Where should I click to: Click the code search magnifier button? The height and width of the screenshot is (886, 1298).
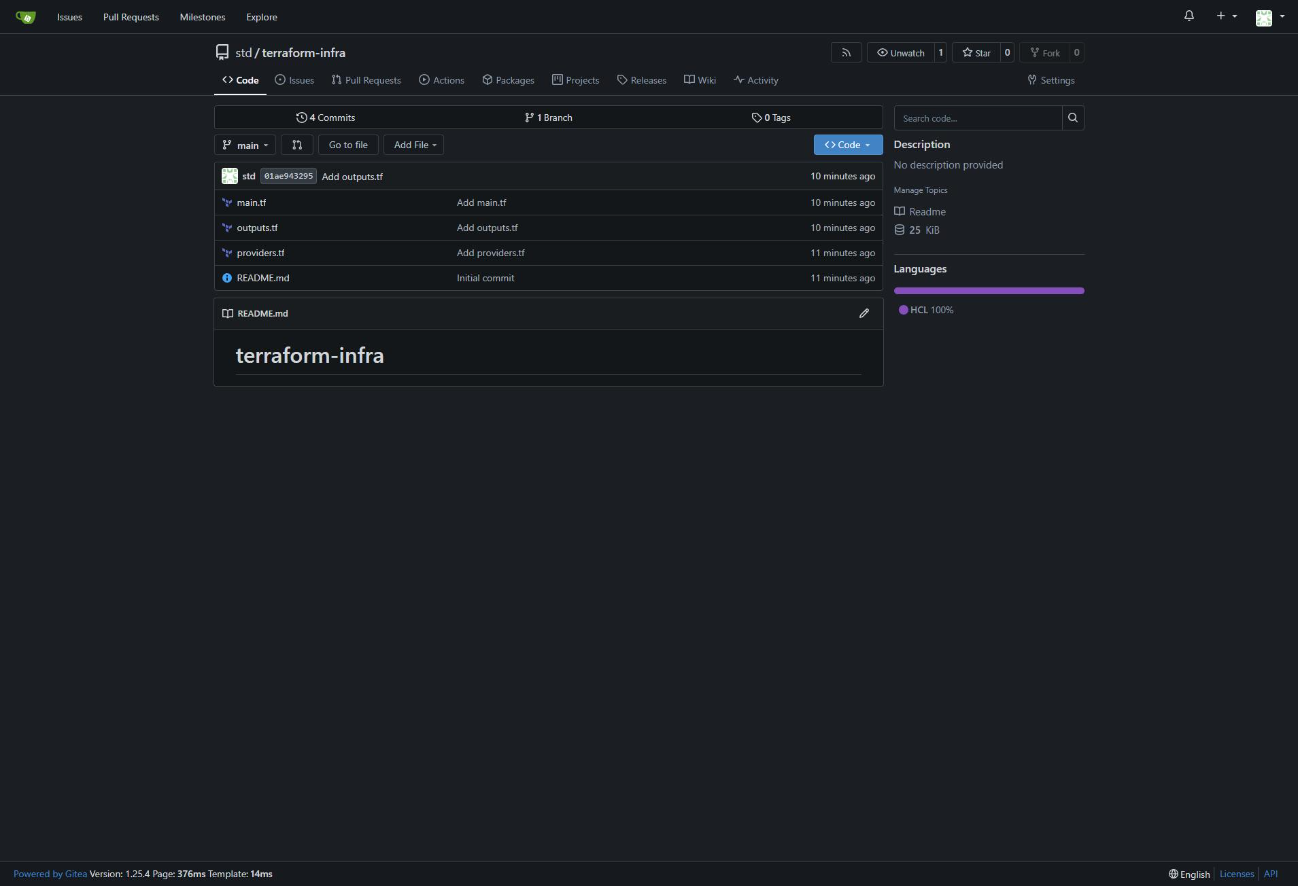point(1073,118)
